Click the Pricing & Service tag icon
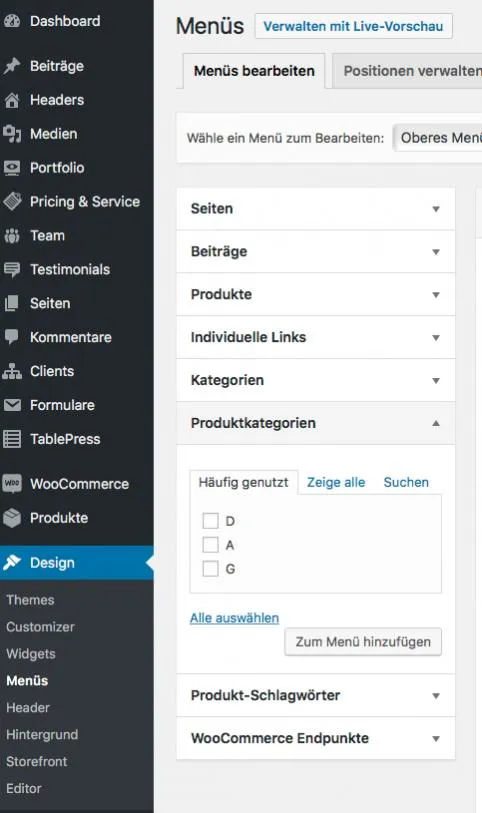 12,201
